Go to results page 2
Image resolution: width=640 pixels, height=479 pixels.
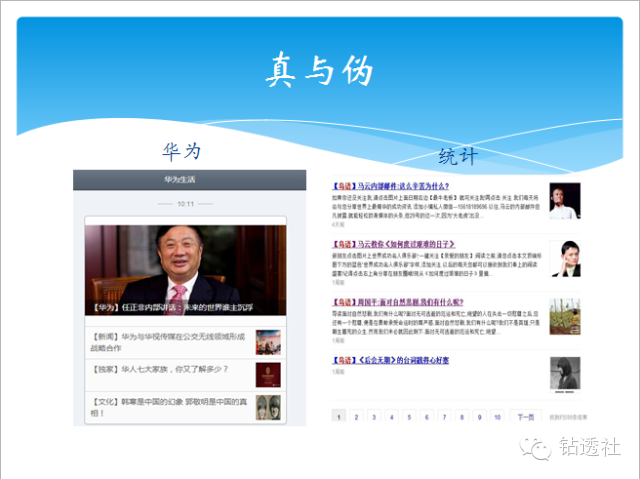point(356,416)
